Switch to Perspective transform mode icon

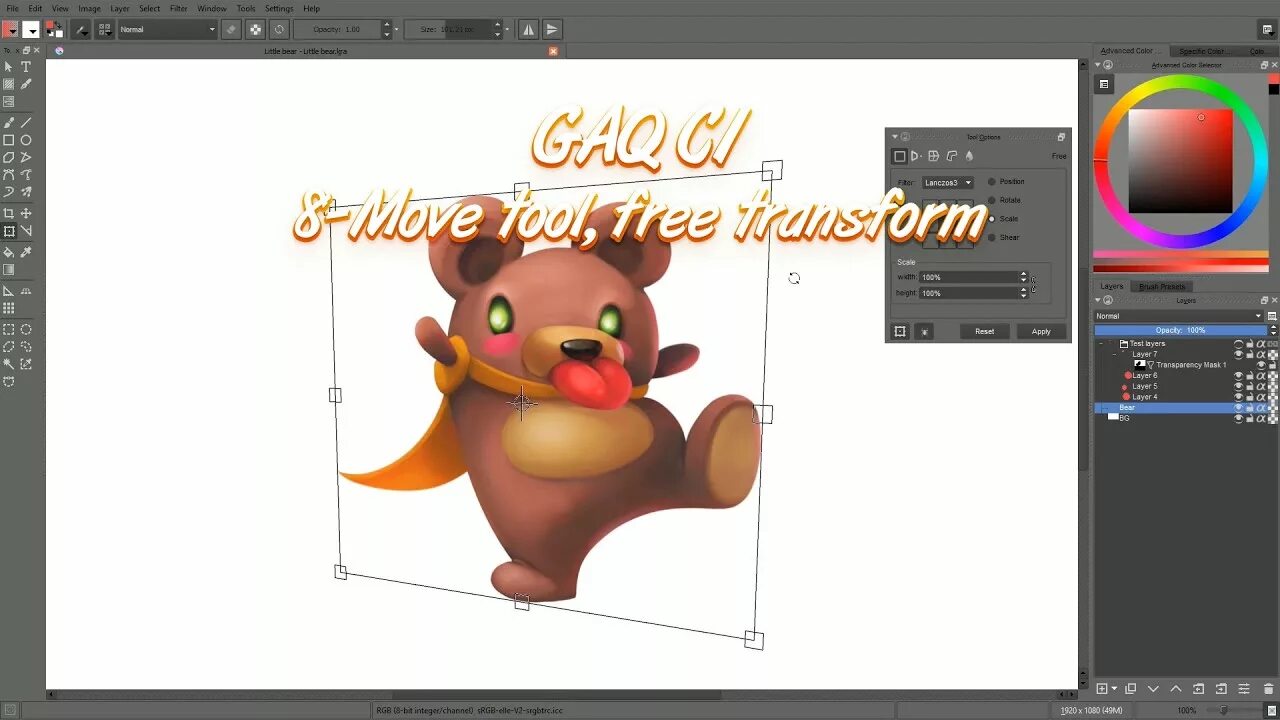coord(916,156)
